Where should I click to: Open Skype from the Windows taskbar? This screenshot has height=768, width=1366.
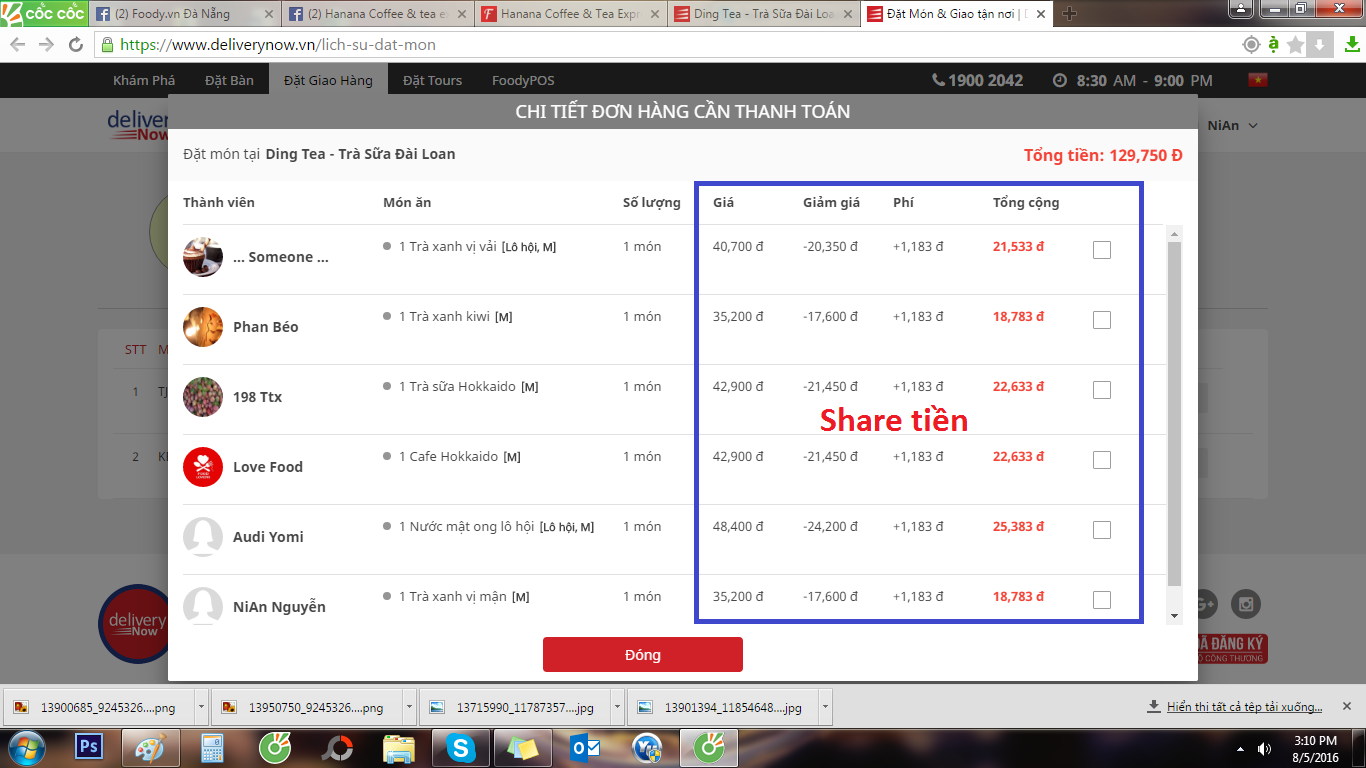(x=461, y=747)
